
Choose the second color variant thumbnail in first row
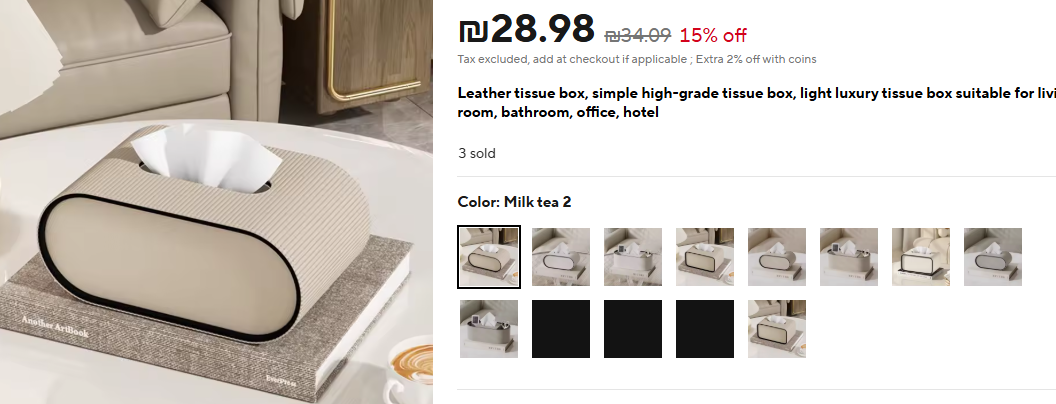[x=561, y=257]
